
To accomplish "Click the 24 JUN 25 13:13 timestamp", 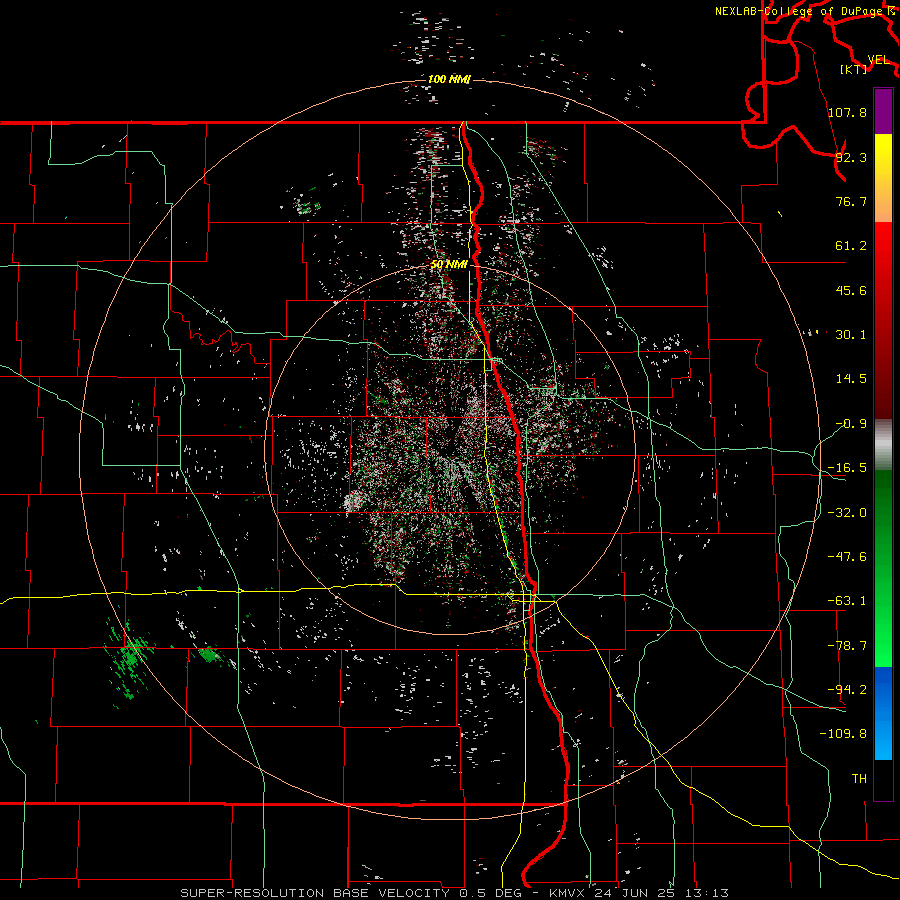I will (x=662, y=893).
